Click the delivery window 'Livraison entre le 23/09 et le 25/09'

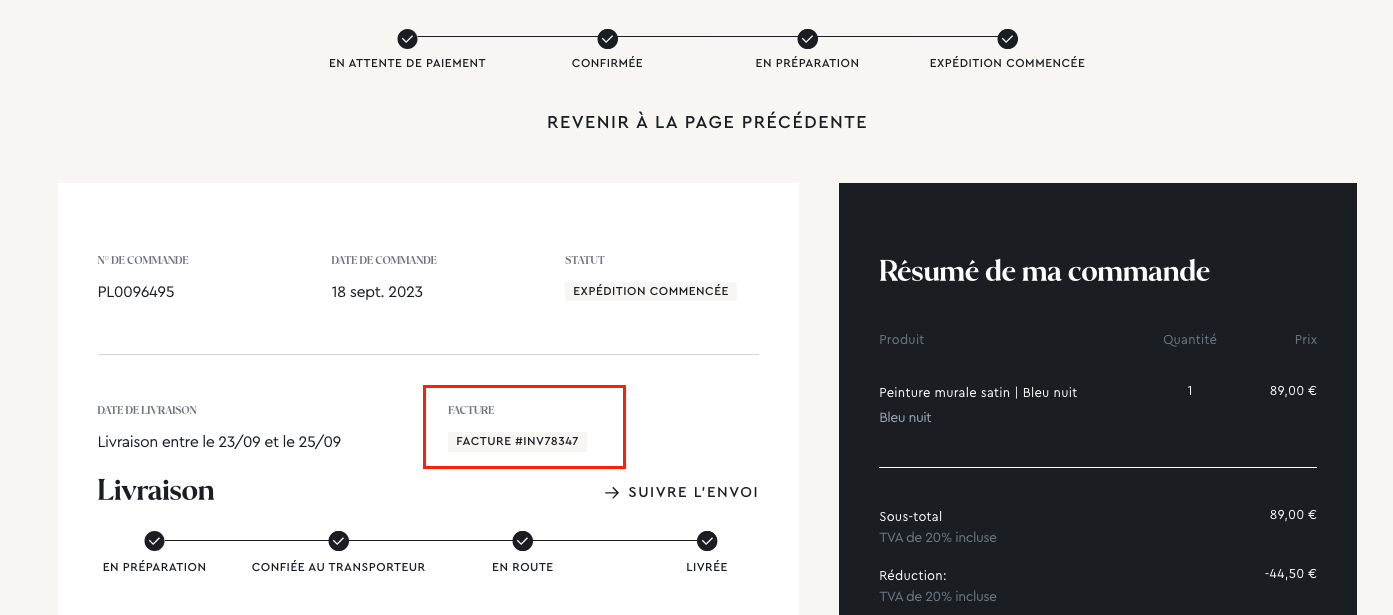point(219,442)
